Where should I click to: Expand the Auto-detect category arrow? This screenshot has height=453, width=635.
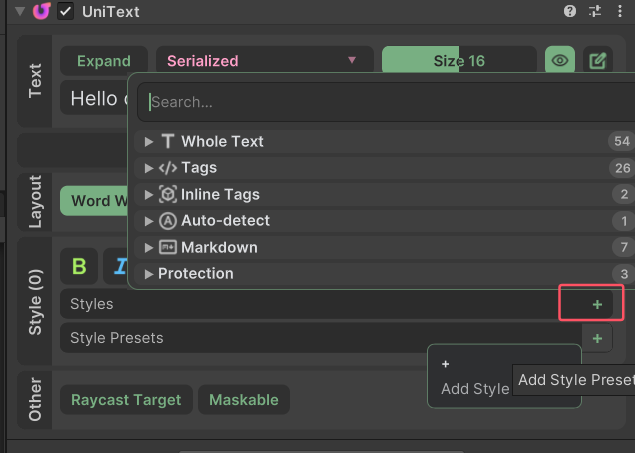[149, 221]
